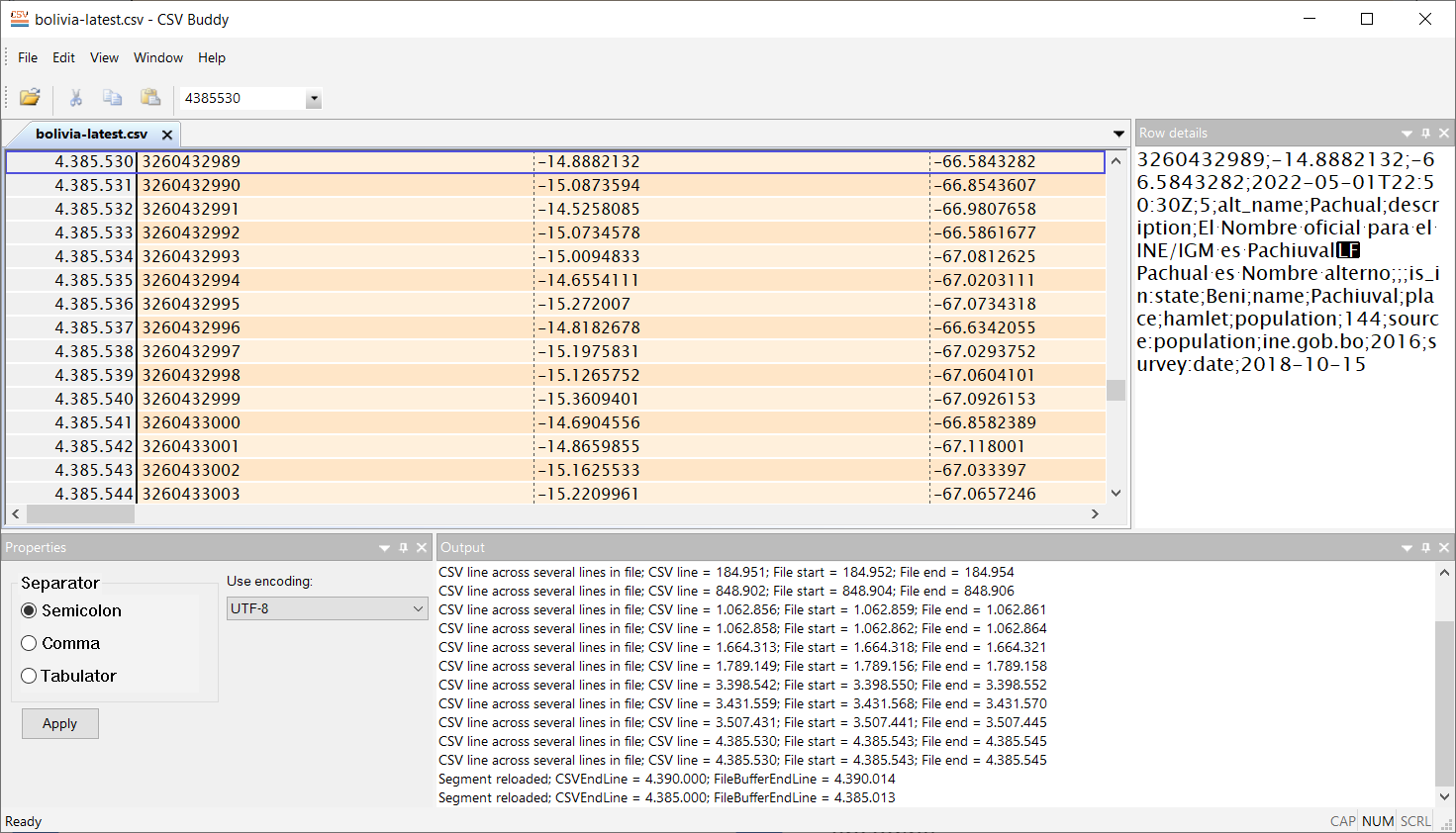Viewport: 1456px width, 833px height.
Task: Select row number 4.385.537
Action: (x=71, y=327)
